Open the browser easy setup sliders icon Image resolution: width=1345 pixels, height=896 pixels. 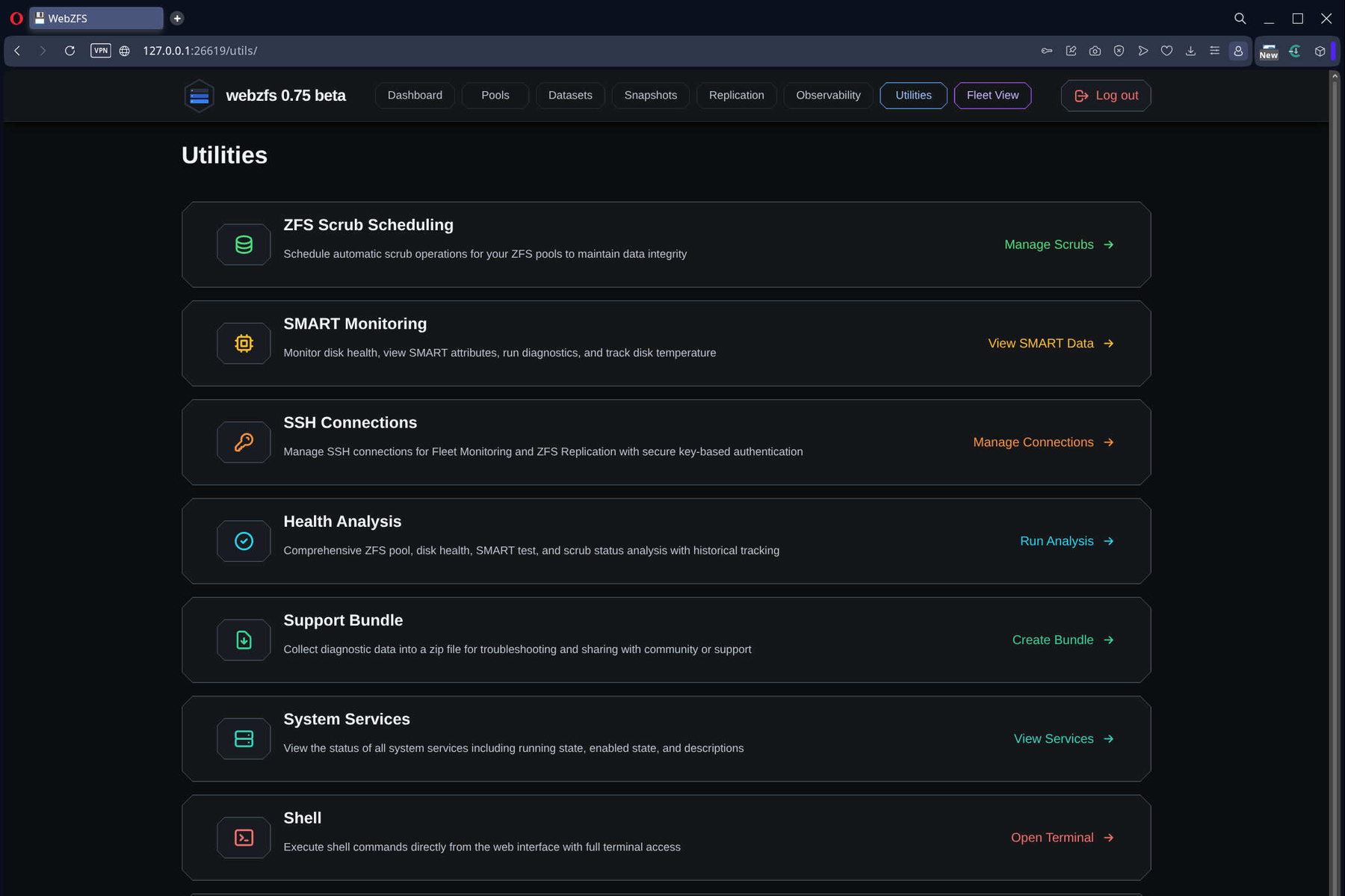pos(1214,51)
